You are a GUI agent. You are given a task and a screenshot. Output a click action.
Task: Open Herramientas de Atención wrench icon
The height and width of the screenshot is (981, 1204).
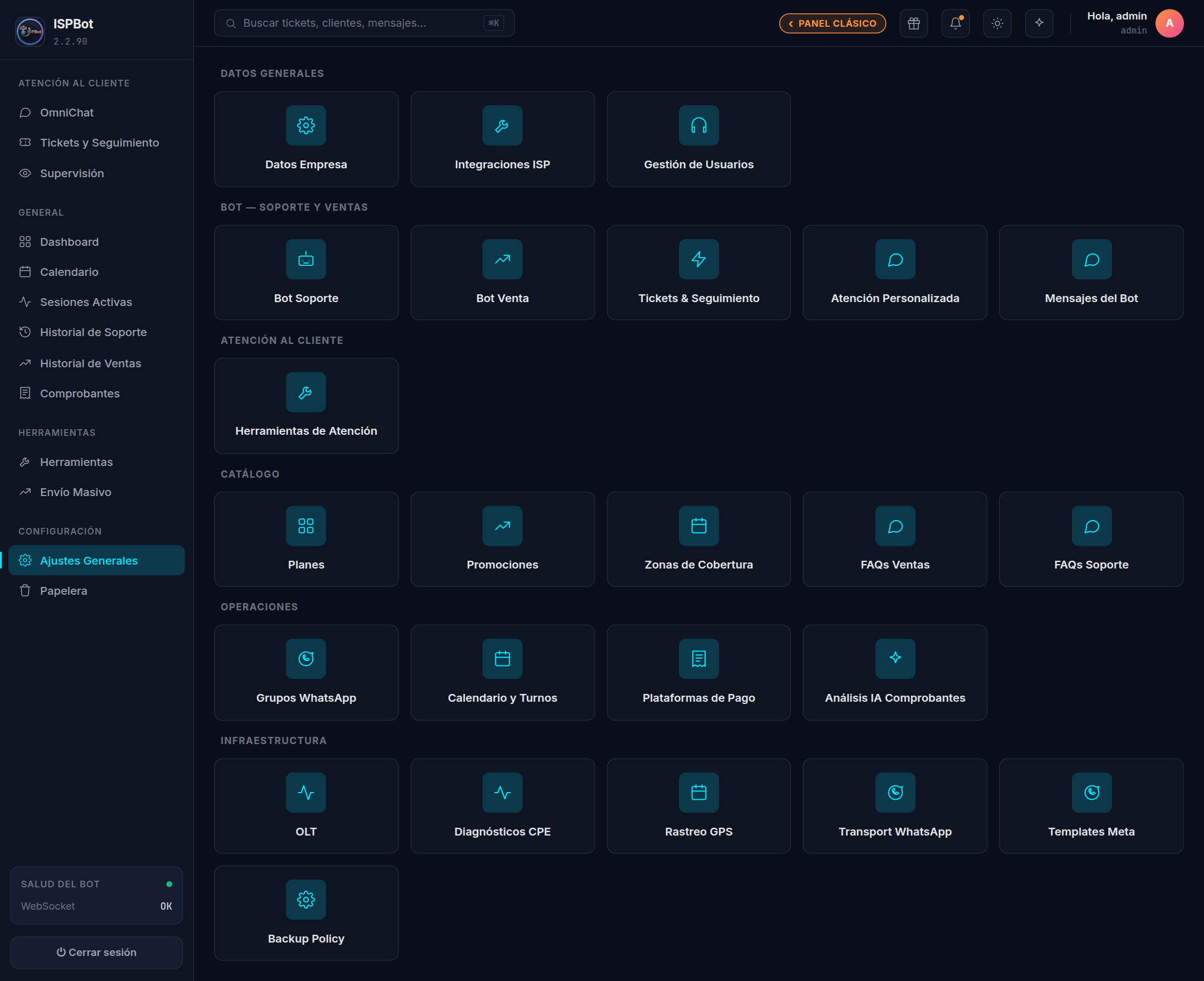pyautogui.click(x=305, y=392)
